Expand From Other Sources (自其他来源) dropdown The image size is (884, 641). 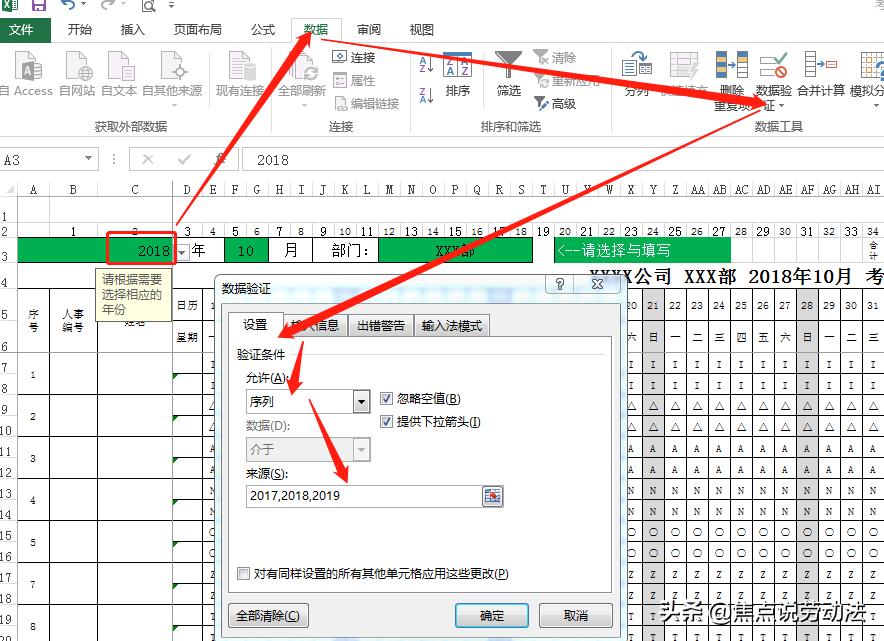(x=174, y=105)
